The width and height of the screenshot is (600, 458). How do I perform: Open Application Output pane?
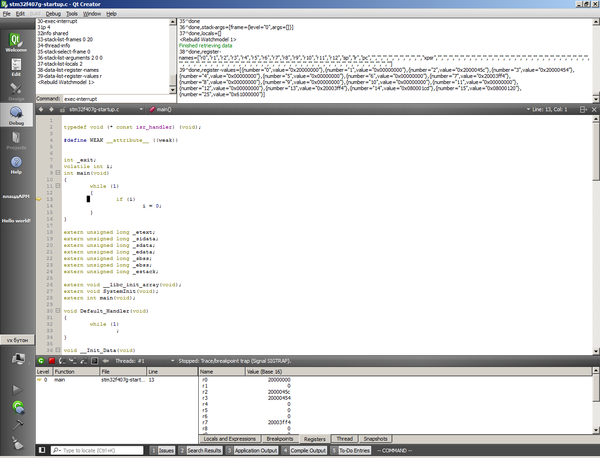coord(252,450)
